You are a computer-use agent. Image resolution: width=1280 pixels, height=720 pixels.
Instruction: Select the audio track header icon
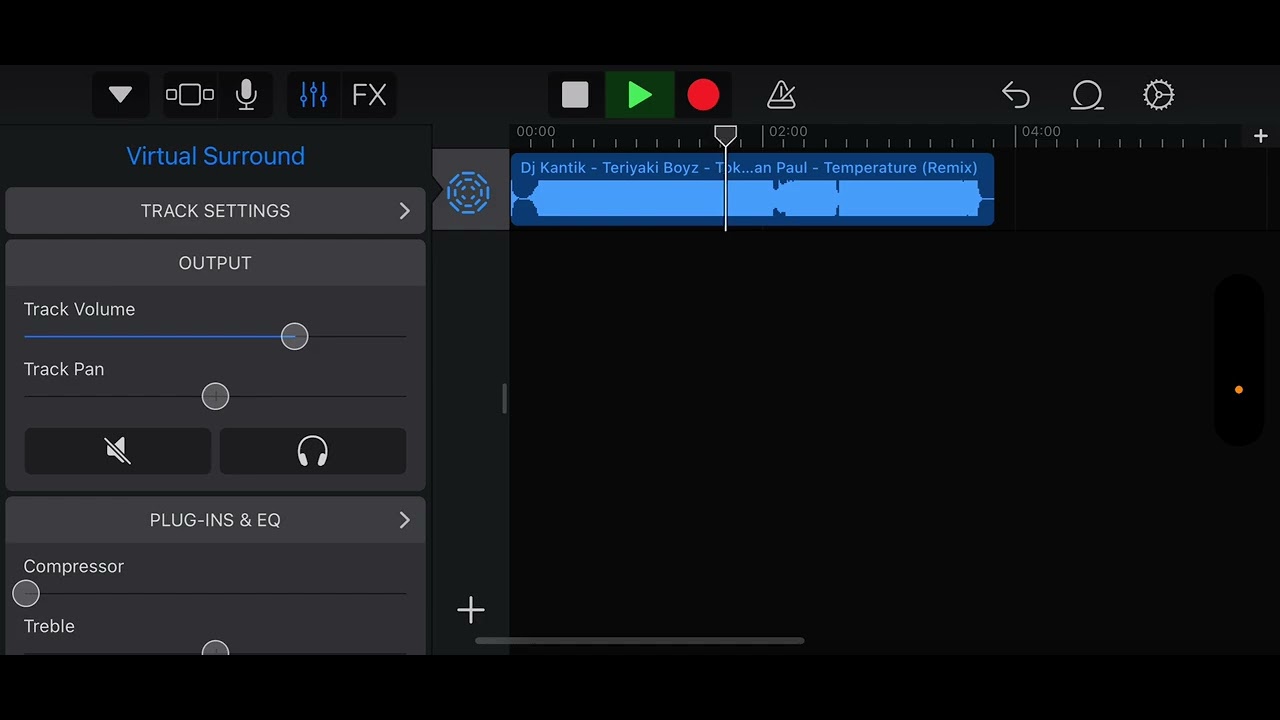[468, 192]
